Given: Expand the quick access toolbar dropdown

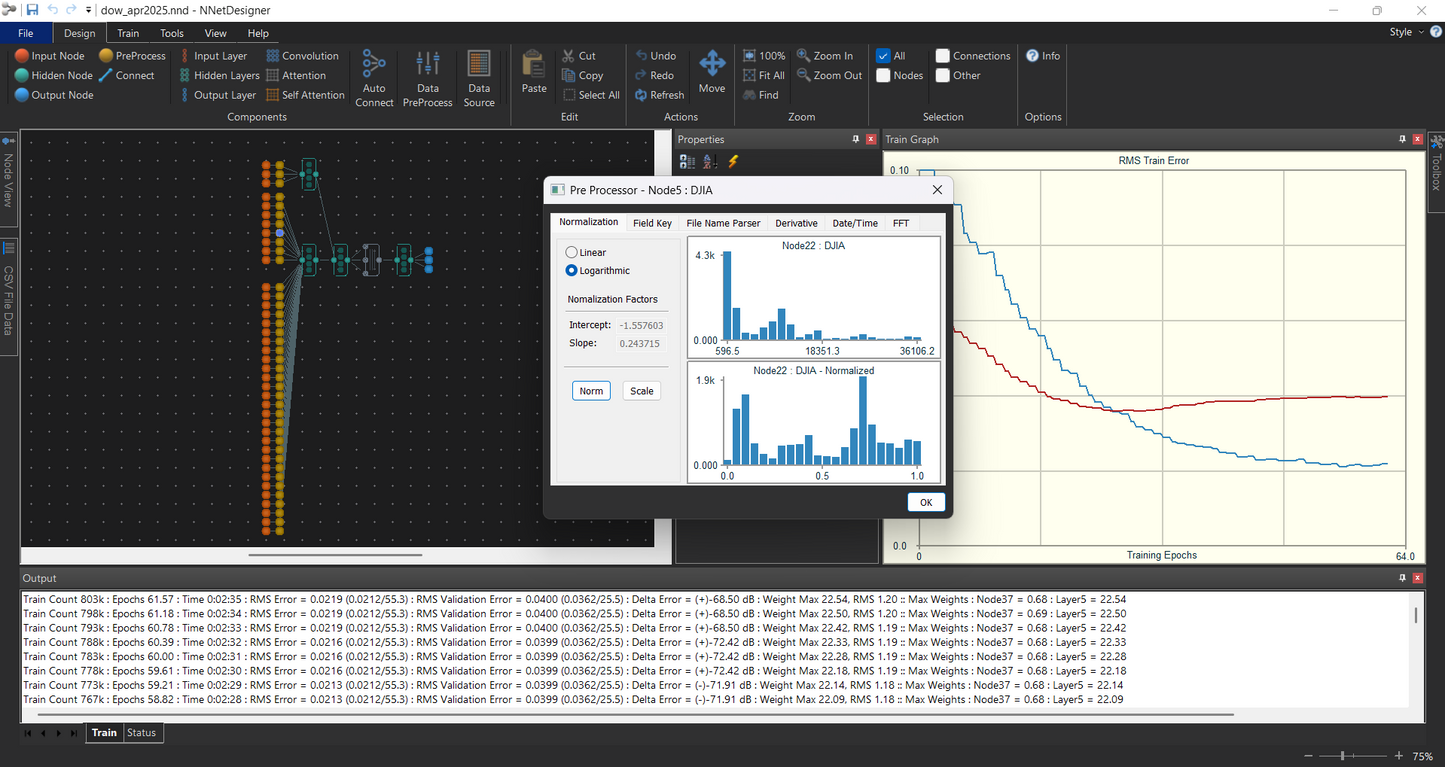Looking at the screenshot, I should pos(89,11).
